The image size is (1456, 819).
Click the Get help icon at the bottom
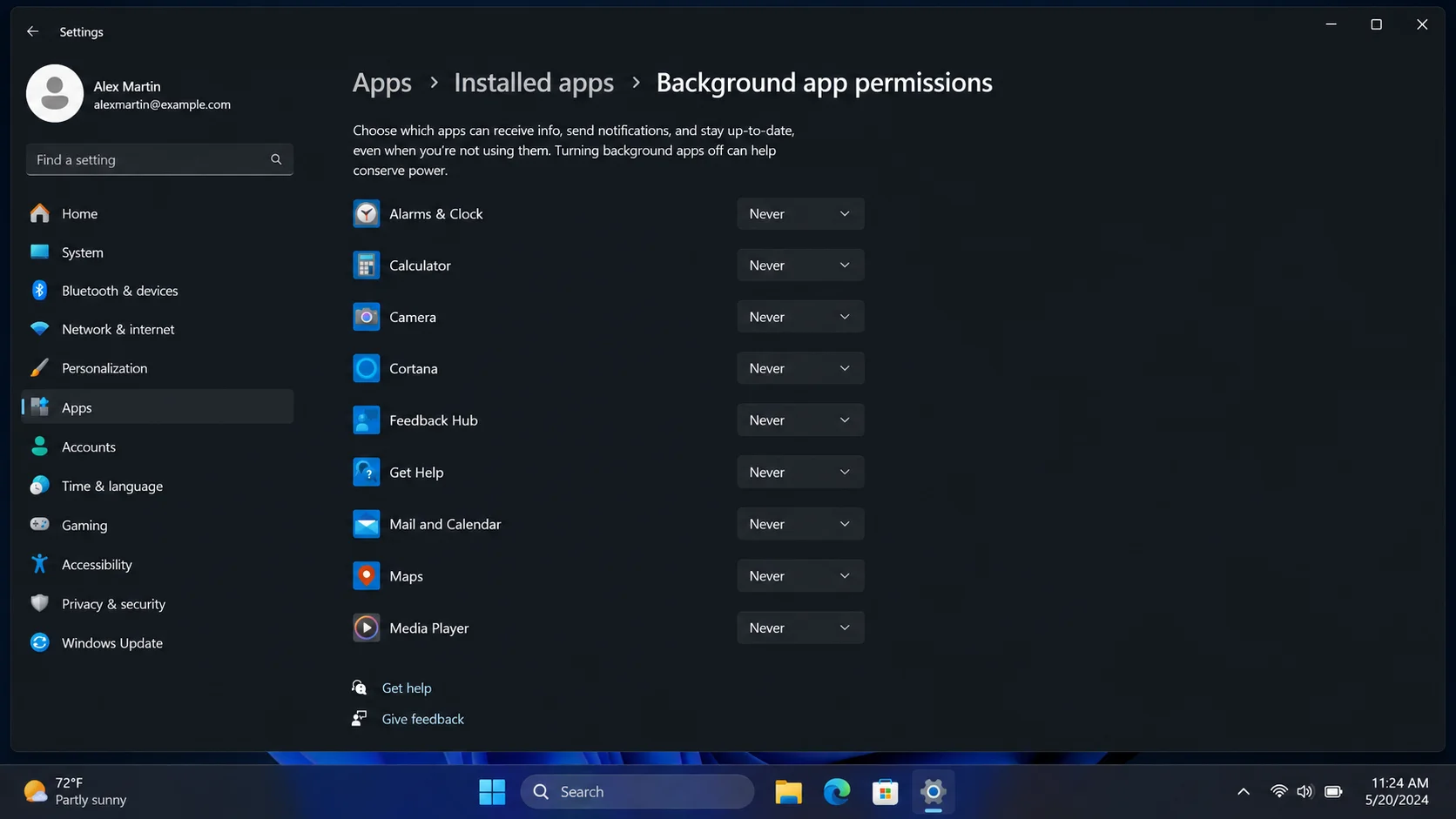(359, 688)
